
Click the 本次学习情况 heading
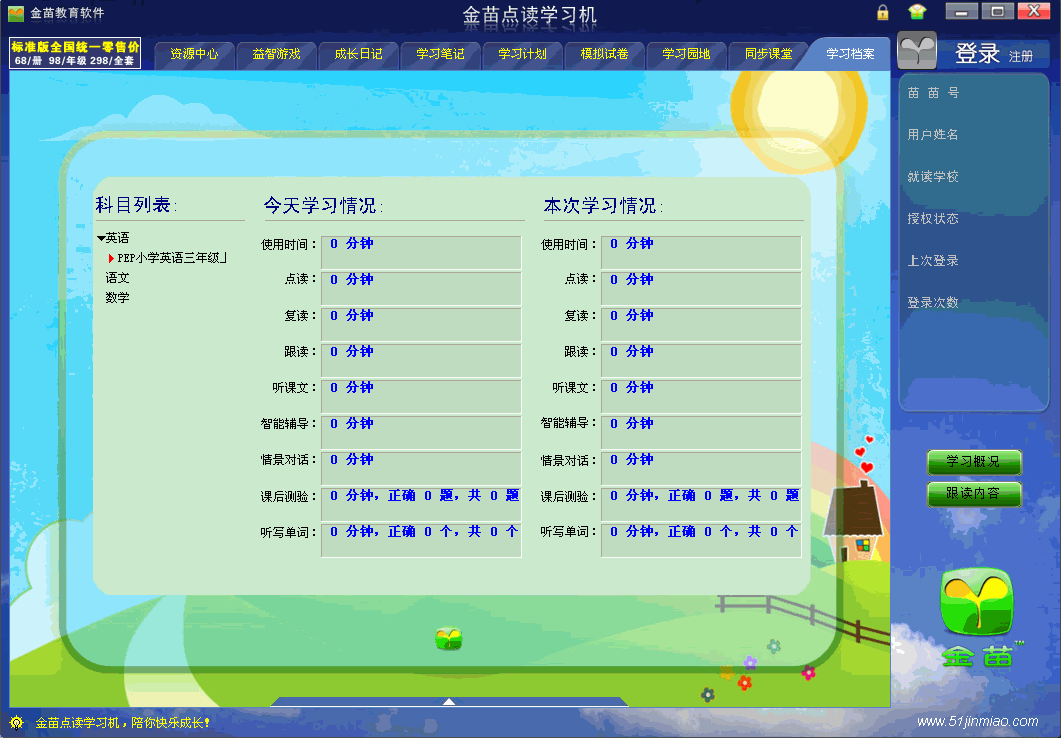coord(603,206)
